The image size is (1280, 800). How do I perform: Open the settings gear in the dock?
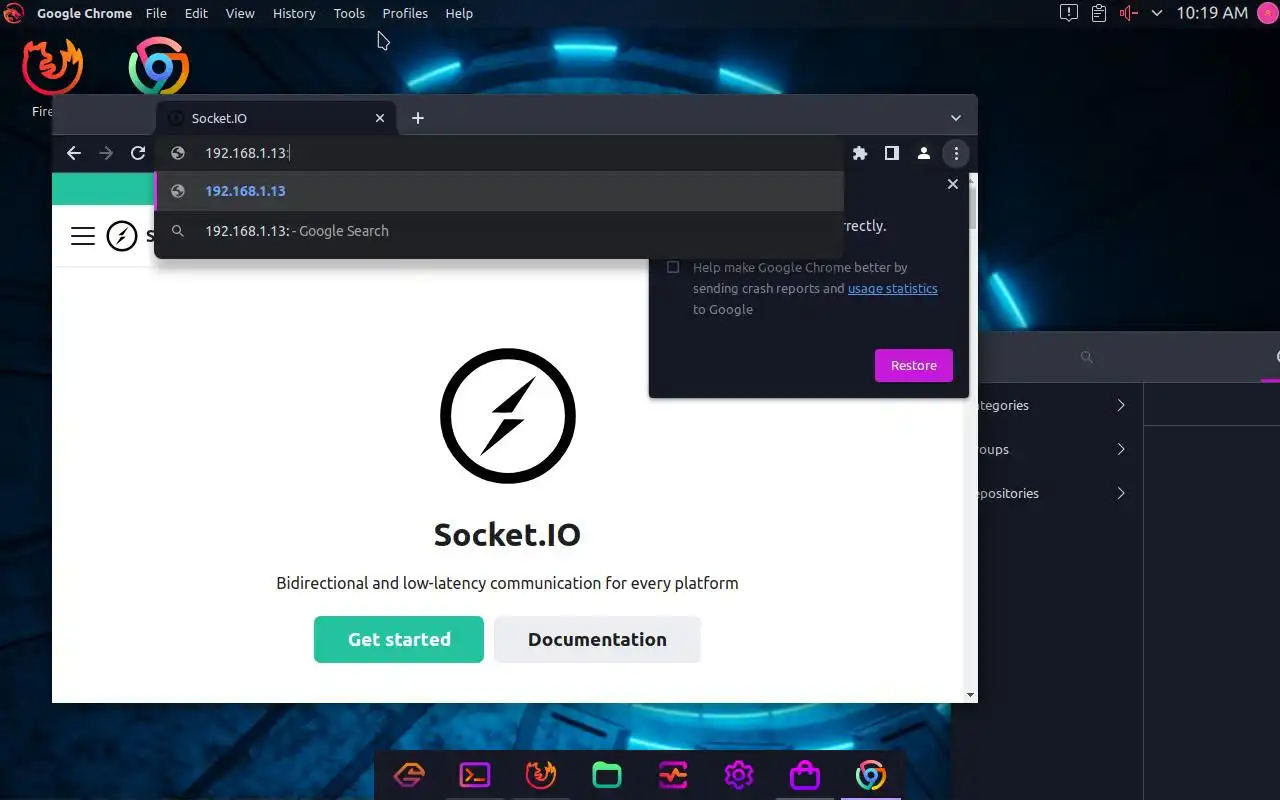pyautogui.click(x=739, y=775)
